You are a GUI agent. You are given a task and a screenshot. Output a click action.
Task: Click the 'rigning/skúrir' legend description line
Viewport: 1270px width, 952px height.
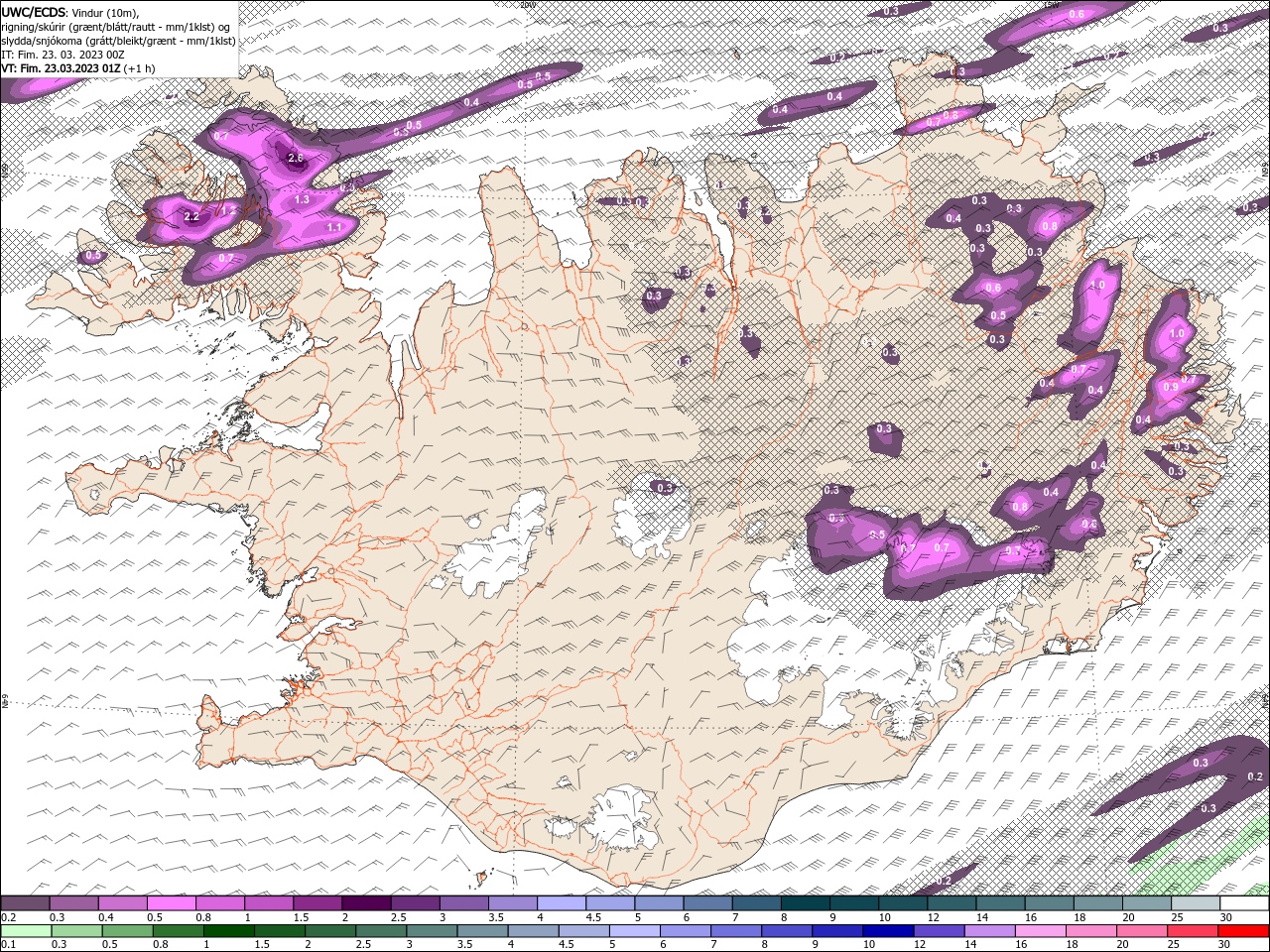pos(115,26)
